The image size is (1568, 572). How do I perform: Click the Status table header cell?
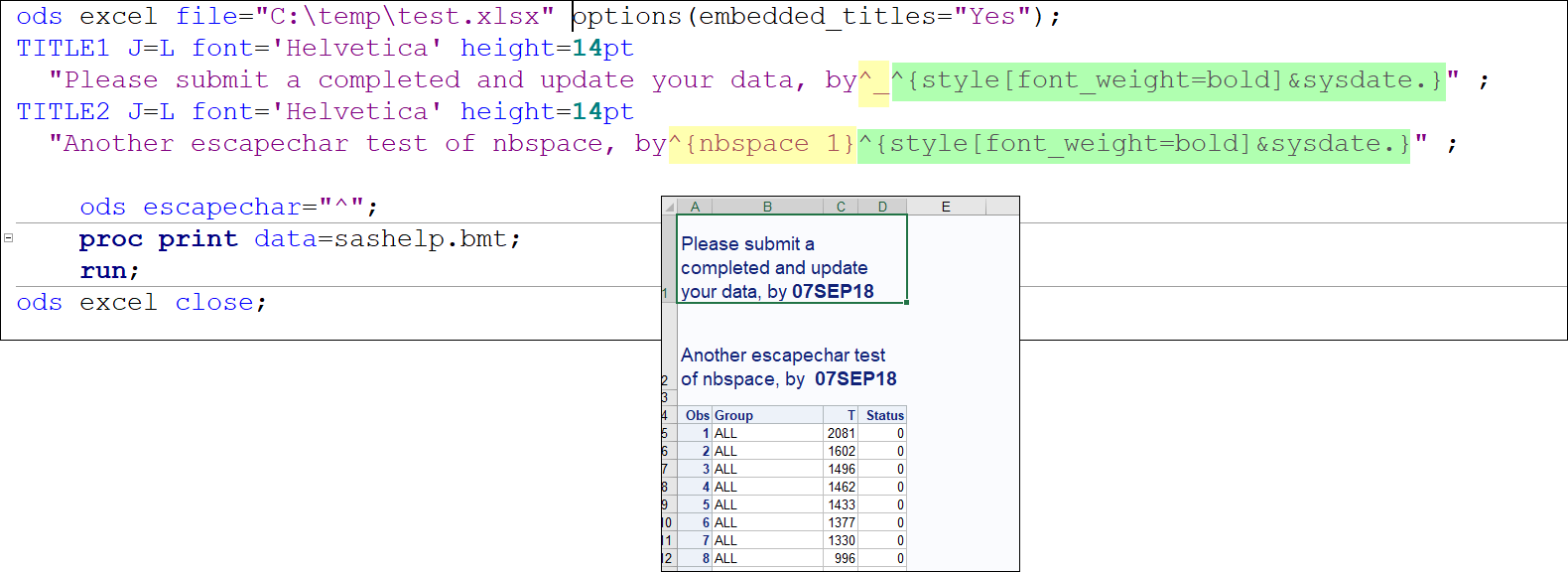coord(884,416)
